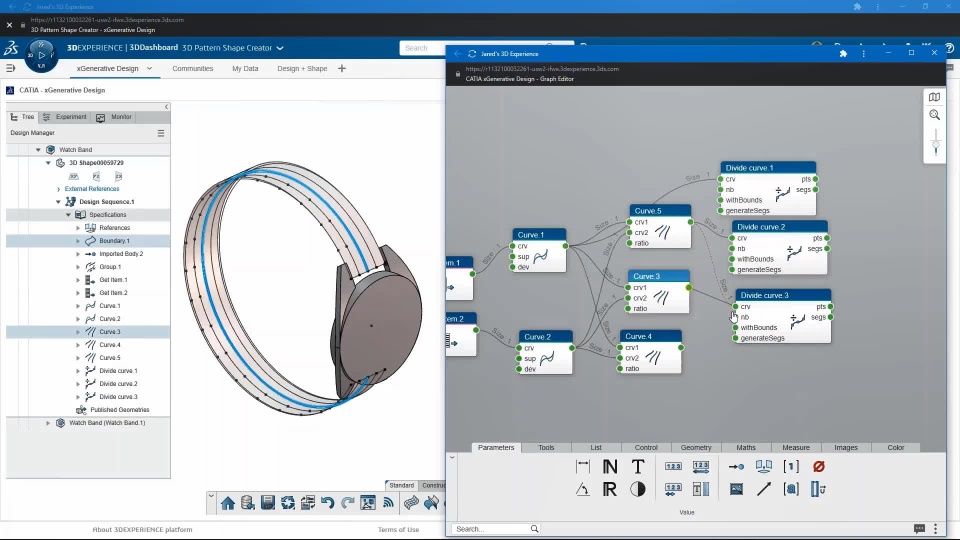Open the Monitor panel tab
The height and width of the screenshot is (540, 960).
pos(114,117)
